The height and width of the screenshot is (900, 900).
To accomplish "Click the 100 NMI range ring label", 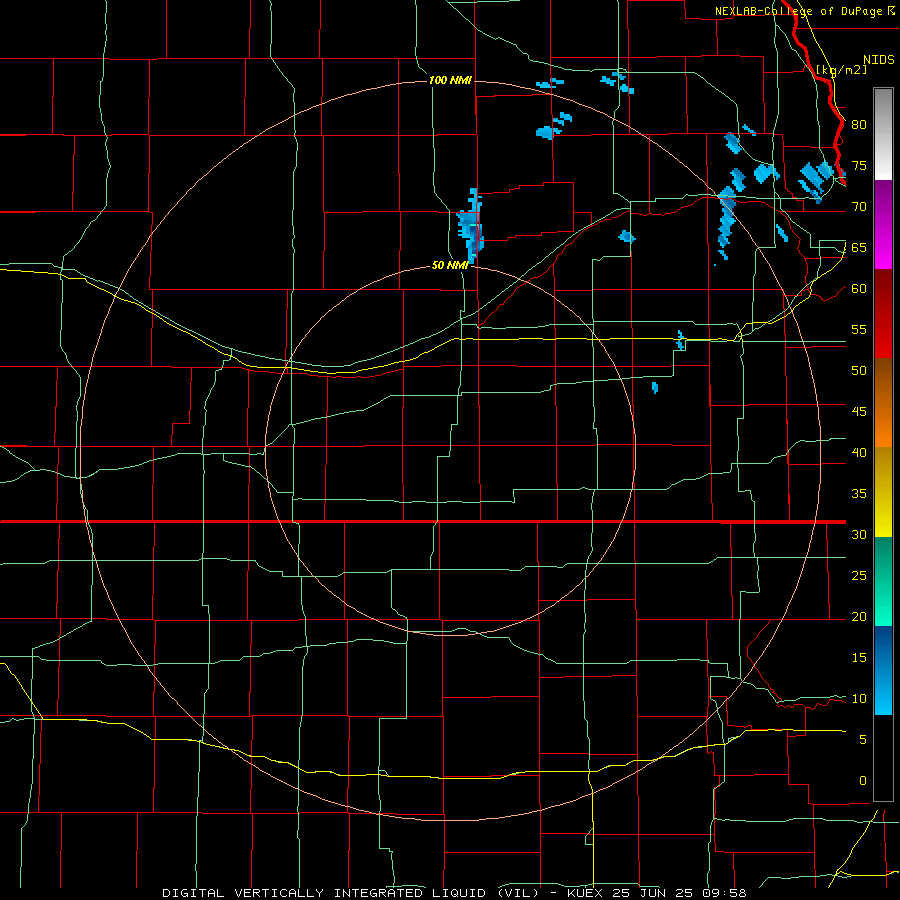I will tap(450, 80).
